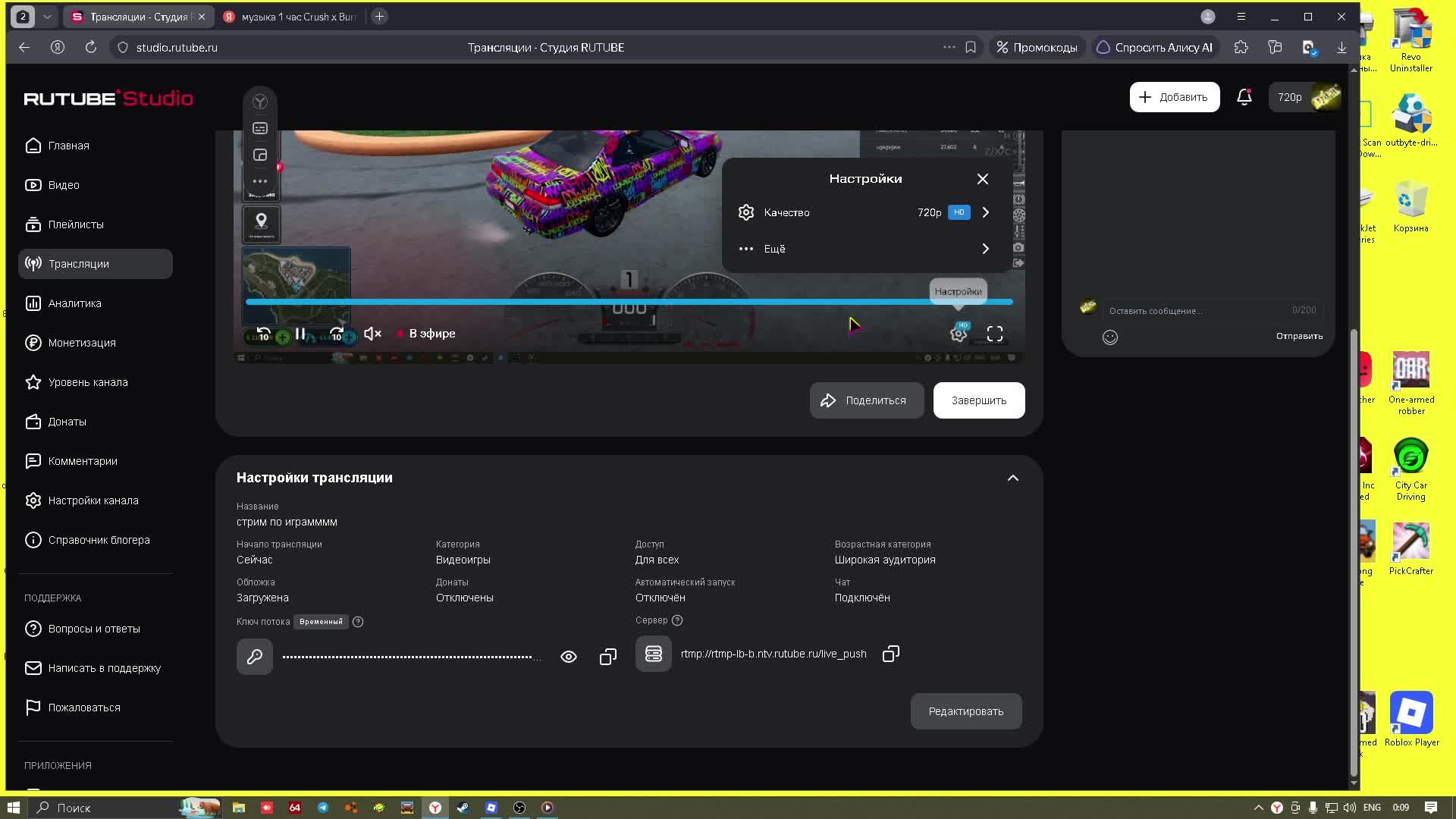
Task: Open Справочник блогера
Action: click(96, 540)
